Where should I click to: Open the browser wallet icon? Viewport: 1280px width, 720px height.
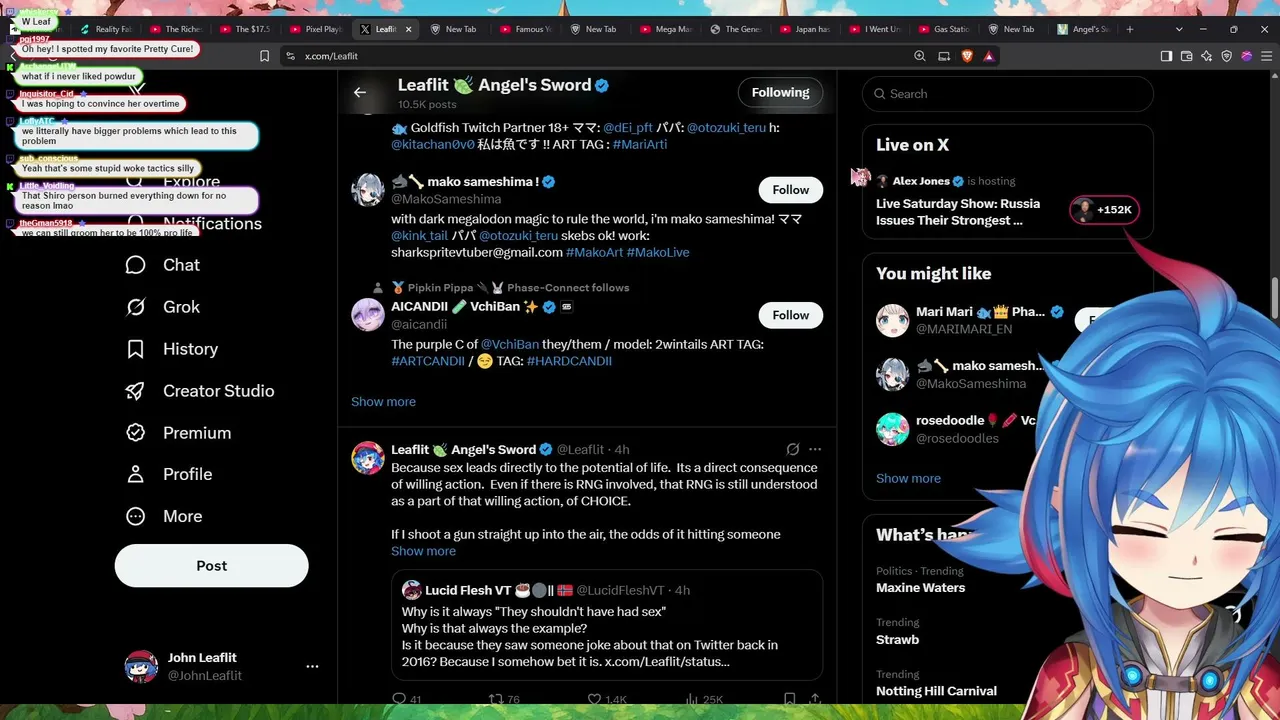(x=1187, y=56)
